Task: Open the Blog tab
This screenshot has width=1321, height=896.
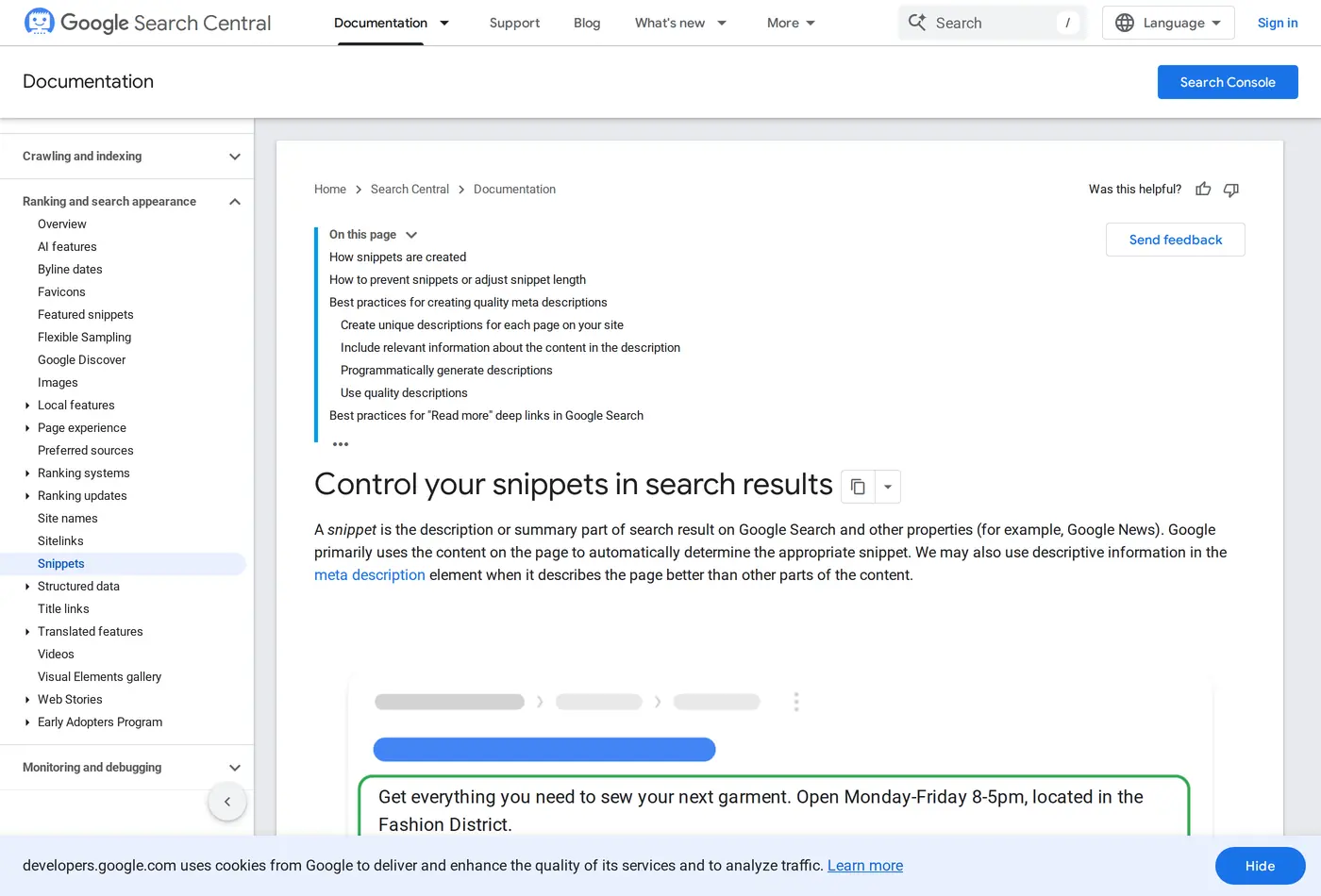Action: [x=587, y=23]
